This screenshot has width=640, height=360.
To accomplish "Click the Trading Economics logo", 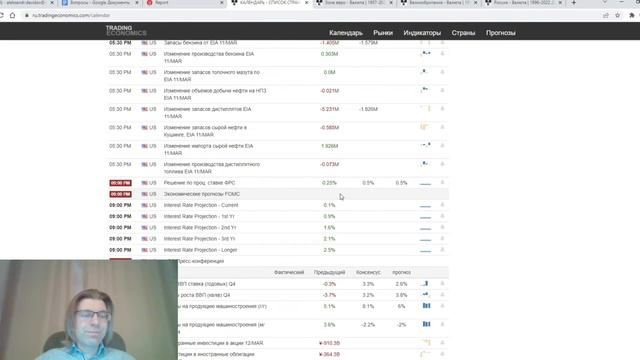I will (x=126, y=31).
